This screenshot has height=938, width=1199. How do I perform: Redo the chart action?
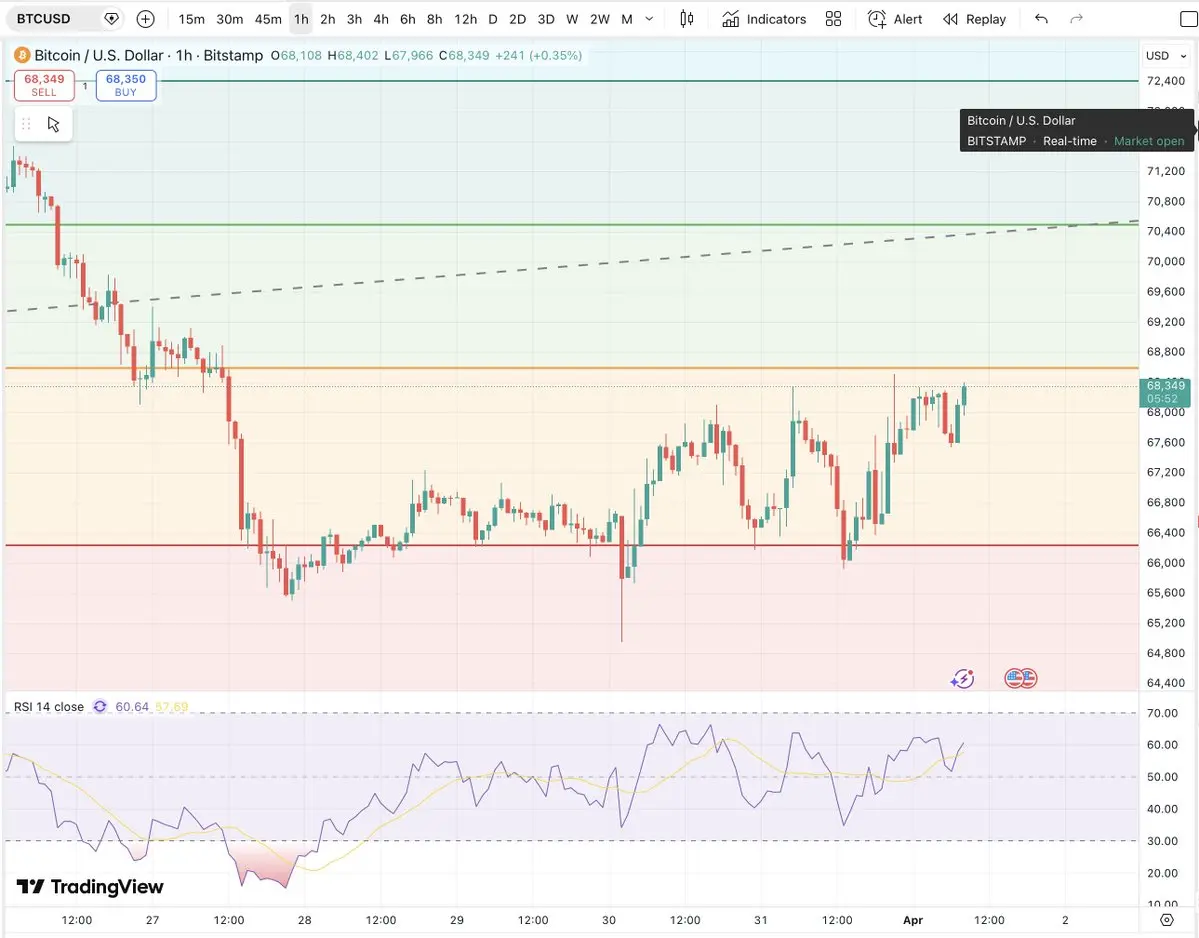click(x=1076, y=19)
